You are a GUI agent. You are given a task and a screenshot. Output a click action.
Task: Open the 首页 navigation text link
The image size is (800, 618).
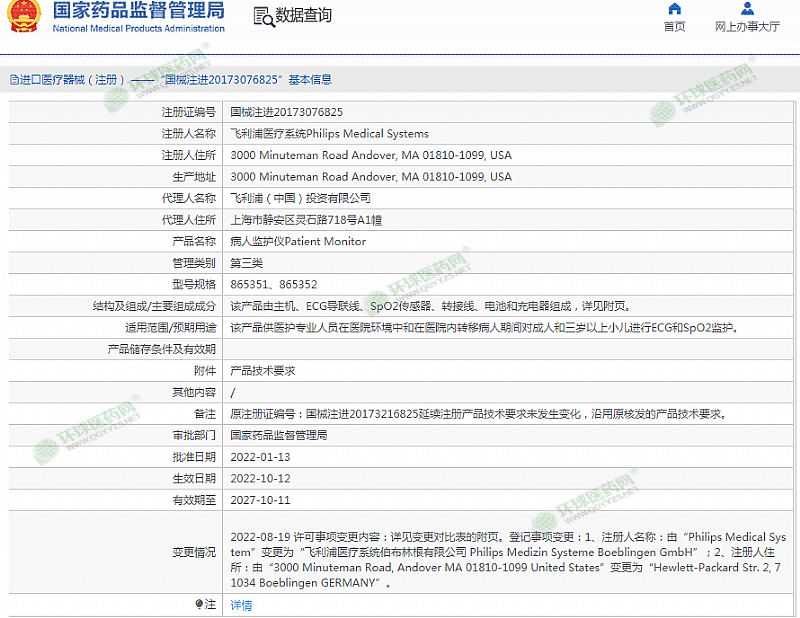coord(675,27)
